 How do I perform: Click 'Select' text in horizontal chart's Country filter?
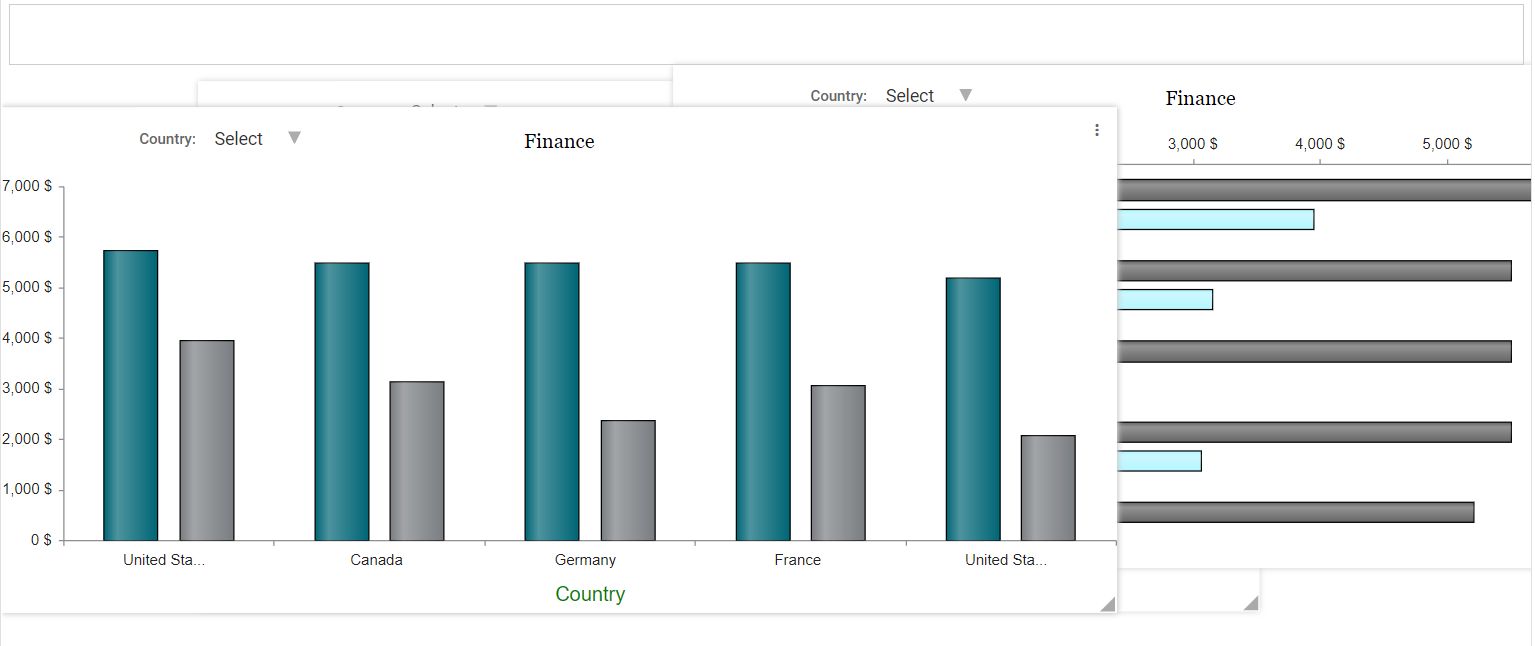909,96
